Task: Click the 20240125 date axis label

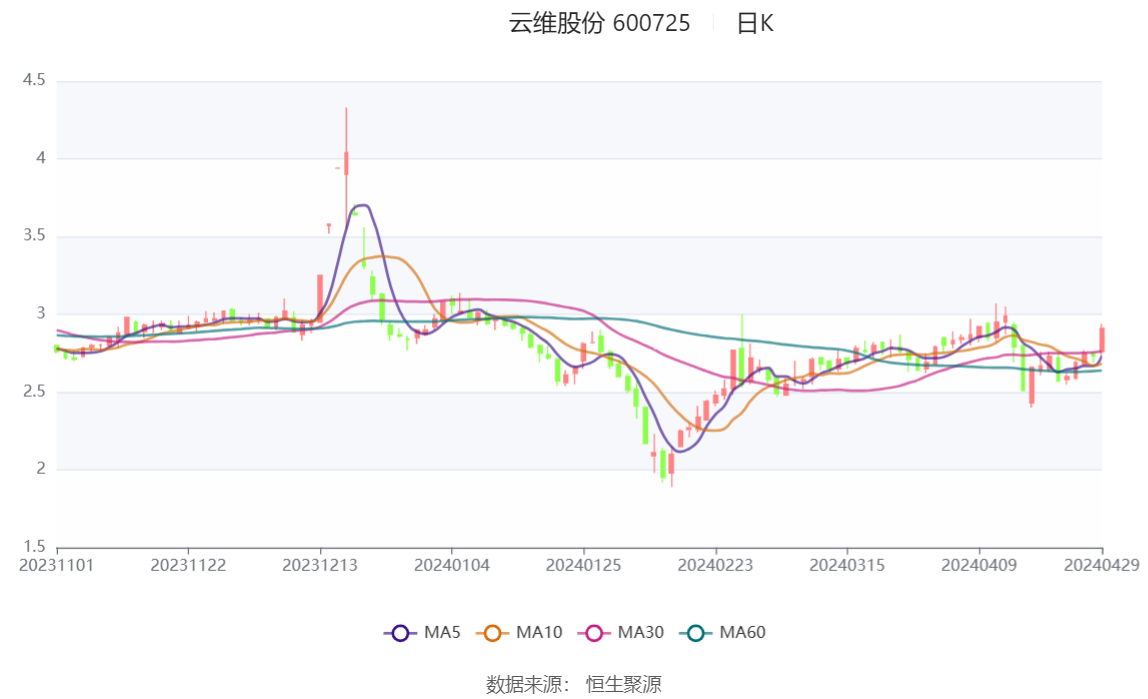Action: click(x=584, y=565)
